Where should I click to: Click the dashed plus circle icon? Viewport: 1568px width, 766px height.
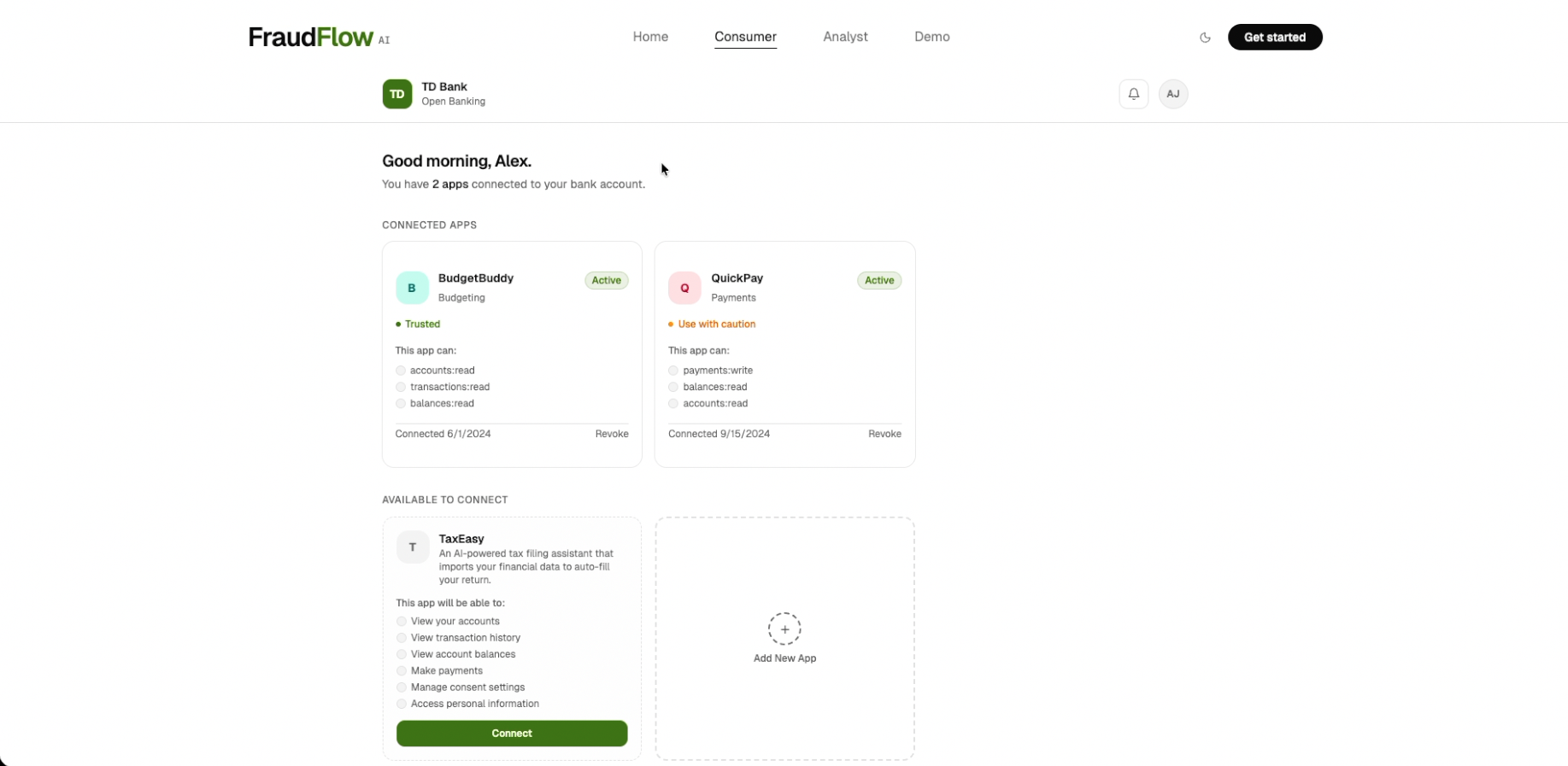click(784, 629)
